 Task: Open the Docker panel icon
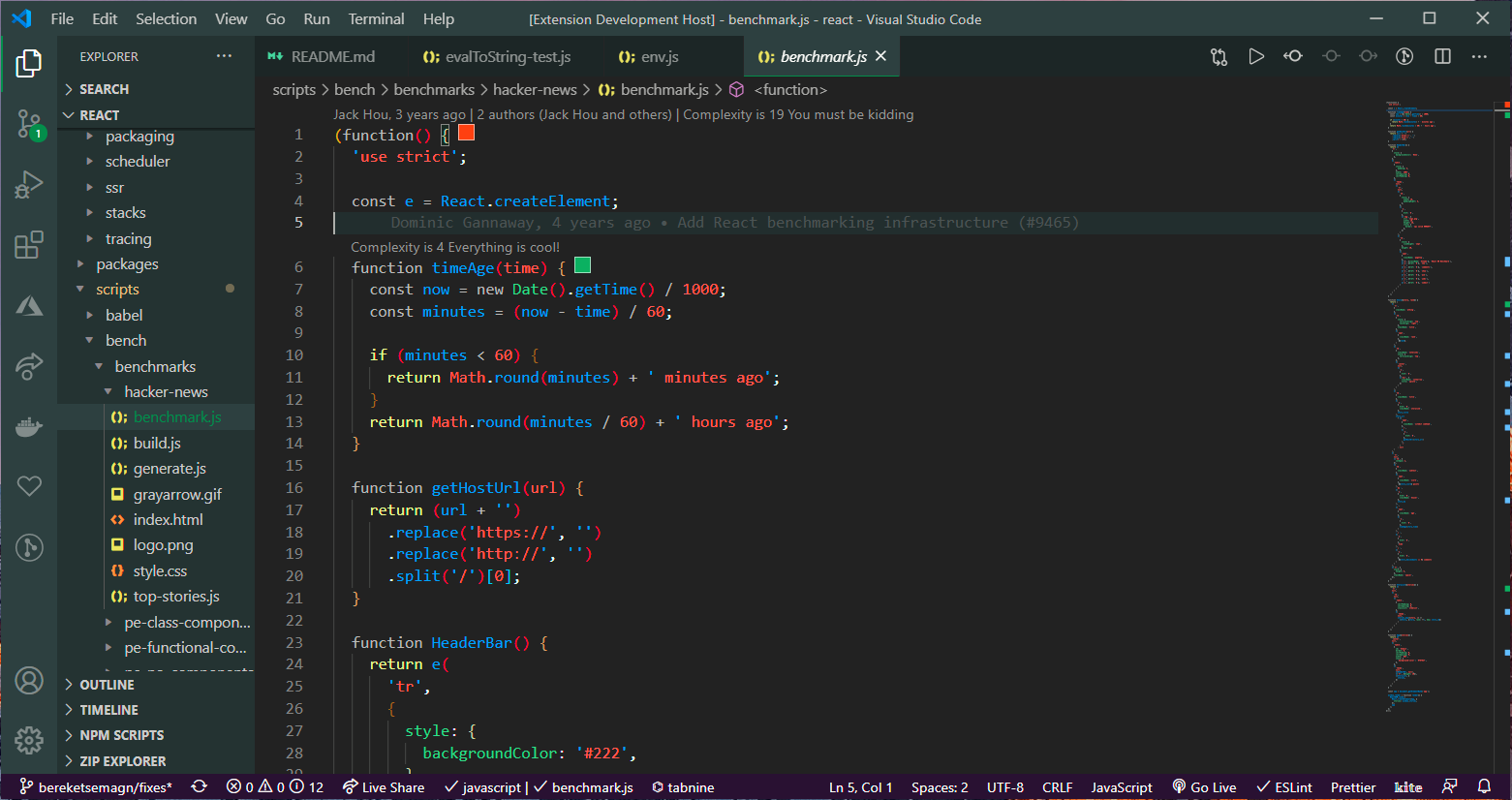click(x=29, y=426)
